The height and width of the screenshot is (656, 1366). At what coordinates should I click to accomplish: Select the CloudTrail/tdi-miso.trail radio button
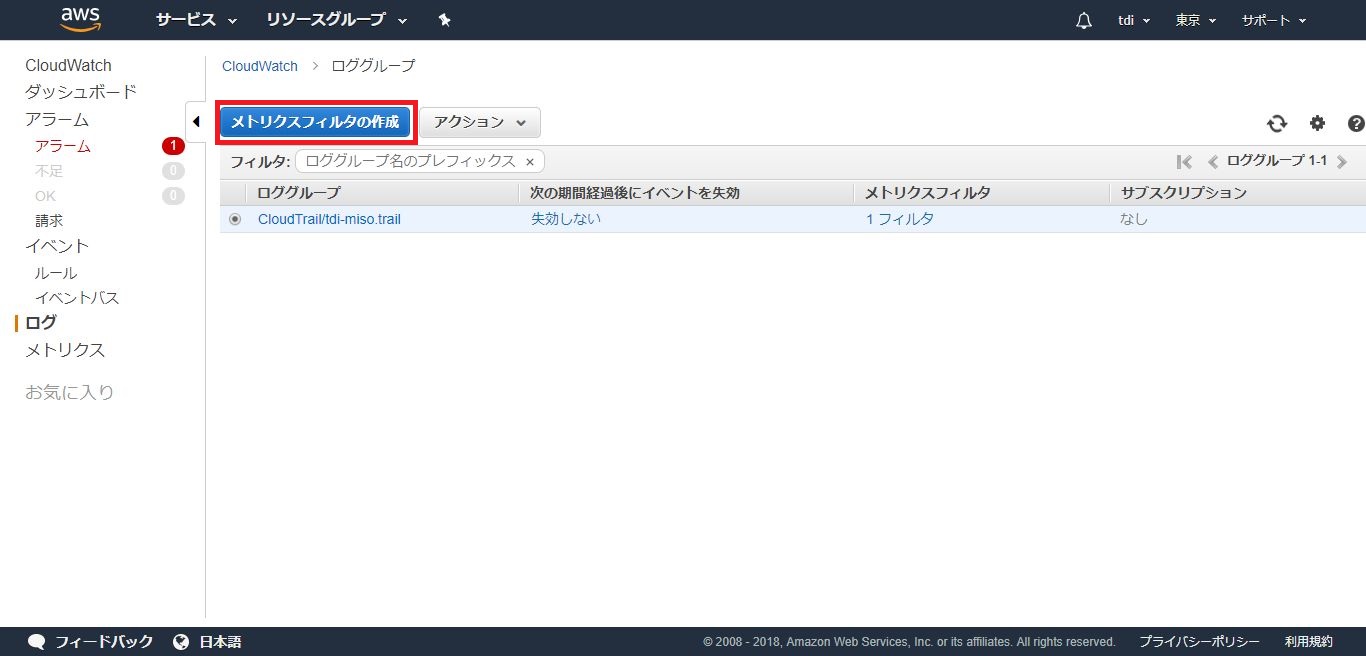[x=235, y=220]
